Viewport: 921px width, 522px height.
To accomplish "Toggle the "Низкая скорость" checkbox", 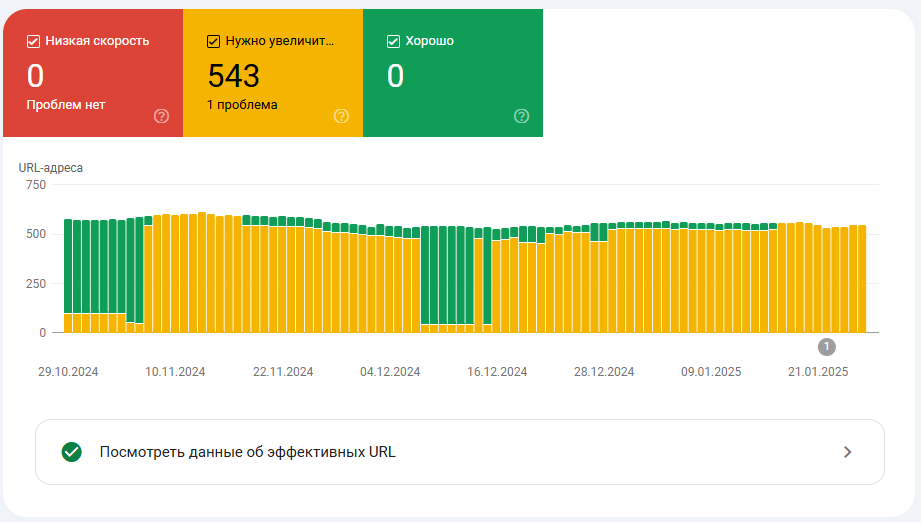I will [x=33, y=41].
